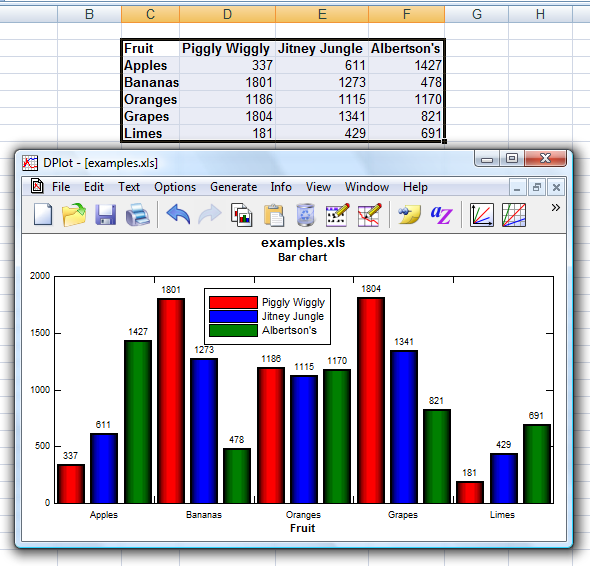This screenshot has height=566, width=590.
Task: Click the New document icon in toolbar
Action: (x=43, y=215)
